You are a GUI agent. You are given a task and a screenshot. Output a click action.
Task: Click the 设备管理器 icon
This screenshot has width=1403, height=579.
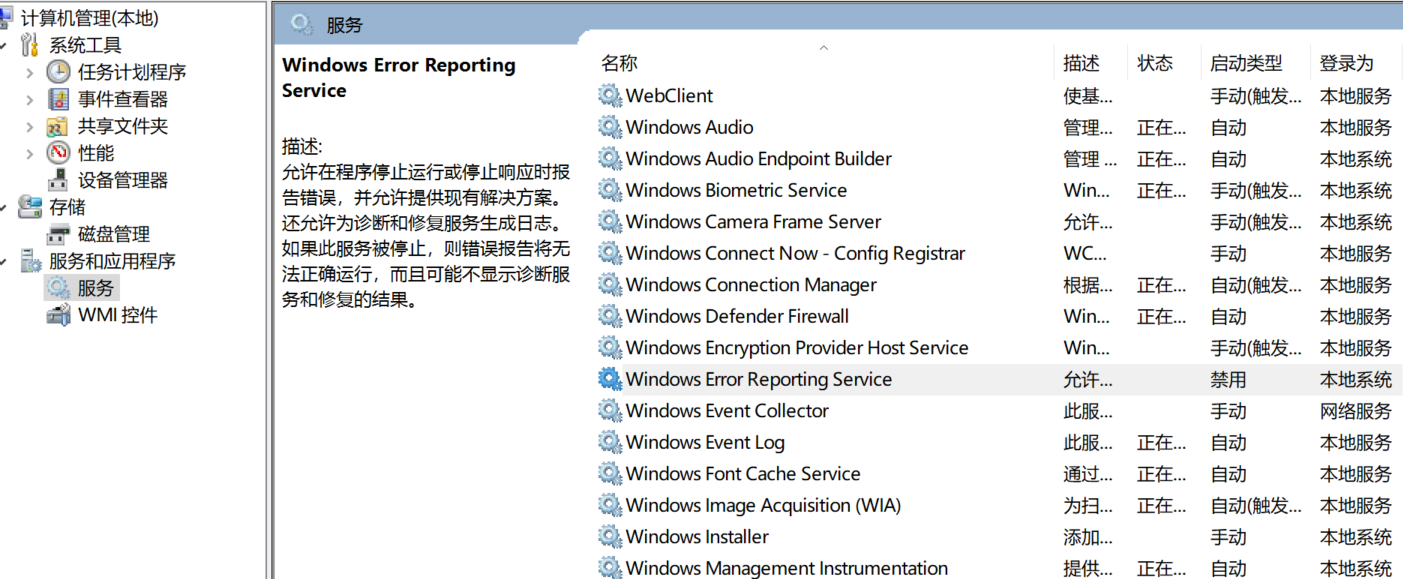59,180
